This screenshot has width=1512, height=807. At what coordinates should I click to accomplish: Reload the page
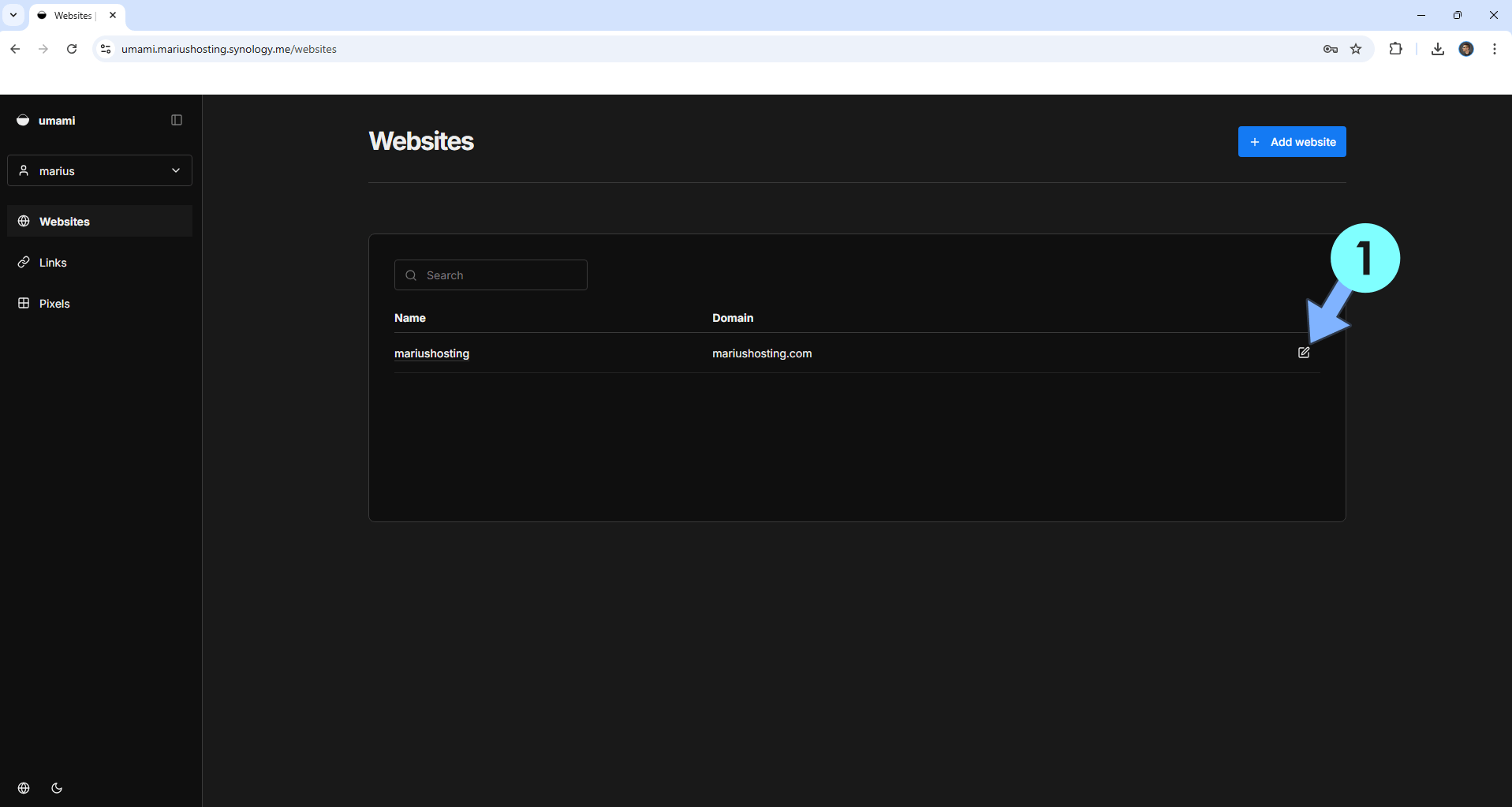(x=72, y=49)
